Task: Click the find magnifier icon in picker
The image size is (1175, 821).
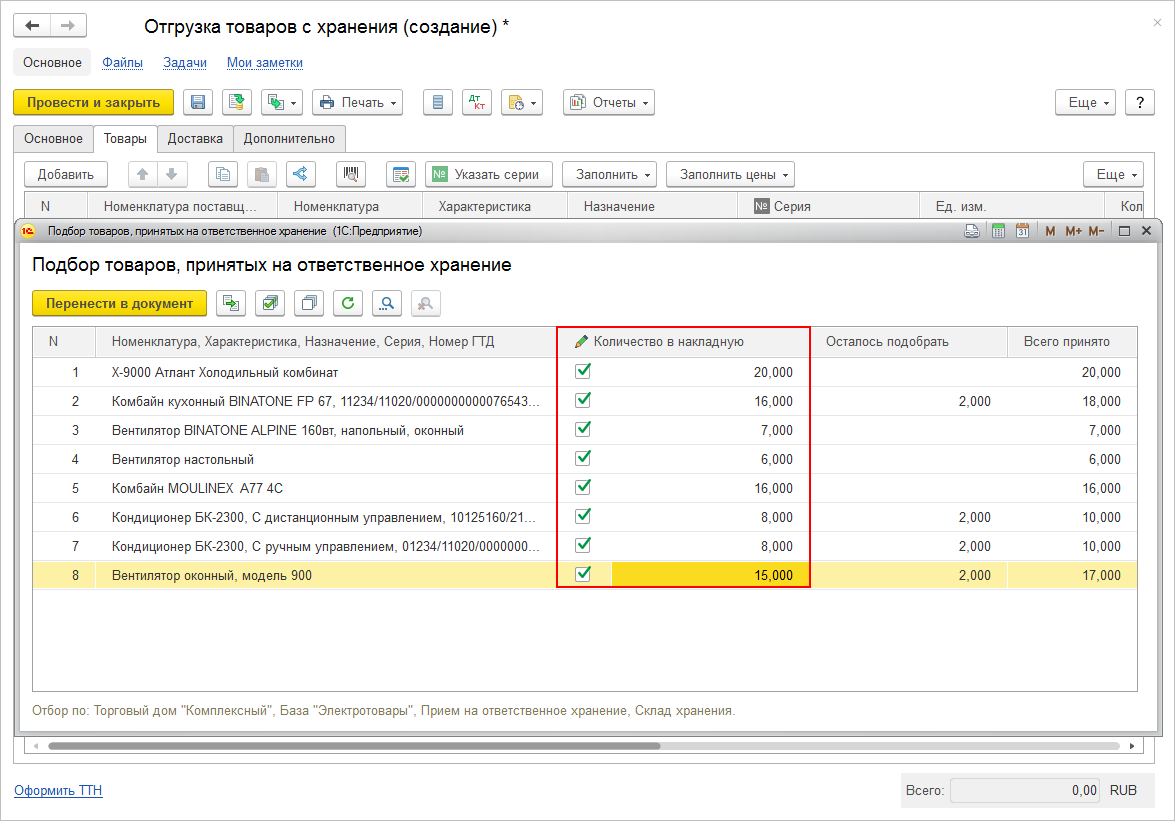Action: click(x=387, y=303)
